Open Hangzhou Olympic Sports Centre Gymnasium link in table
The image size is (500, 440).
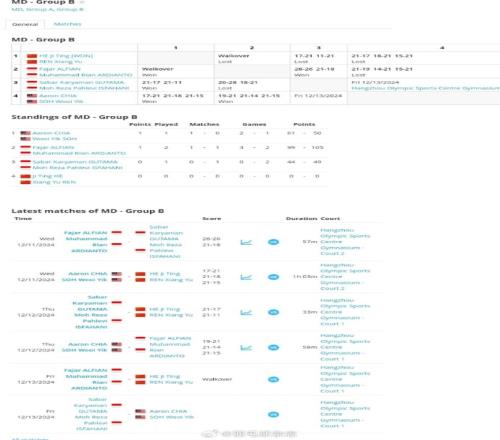click(425, 88)
